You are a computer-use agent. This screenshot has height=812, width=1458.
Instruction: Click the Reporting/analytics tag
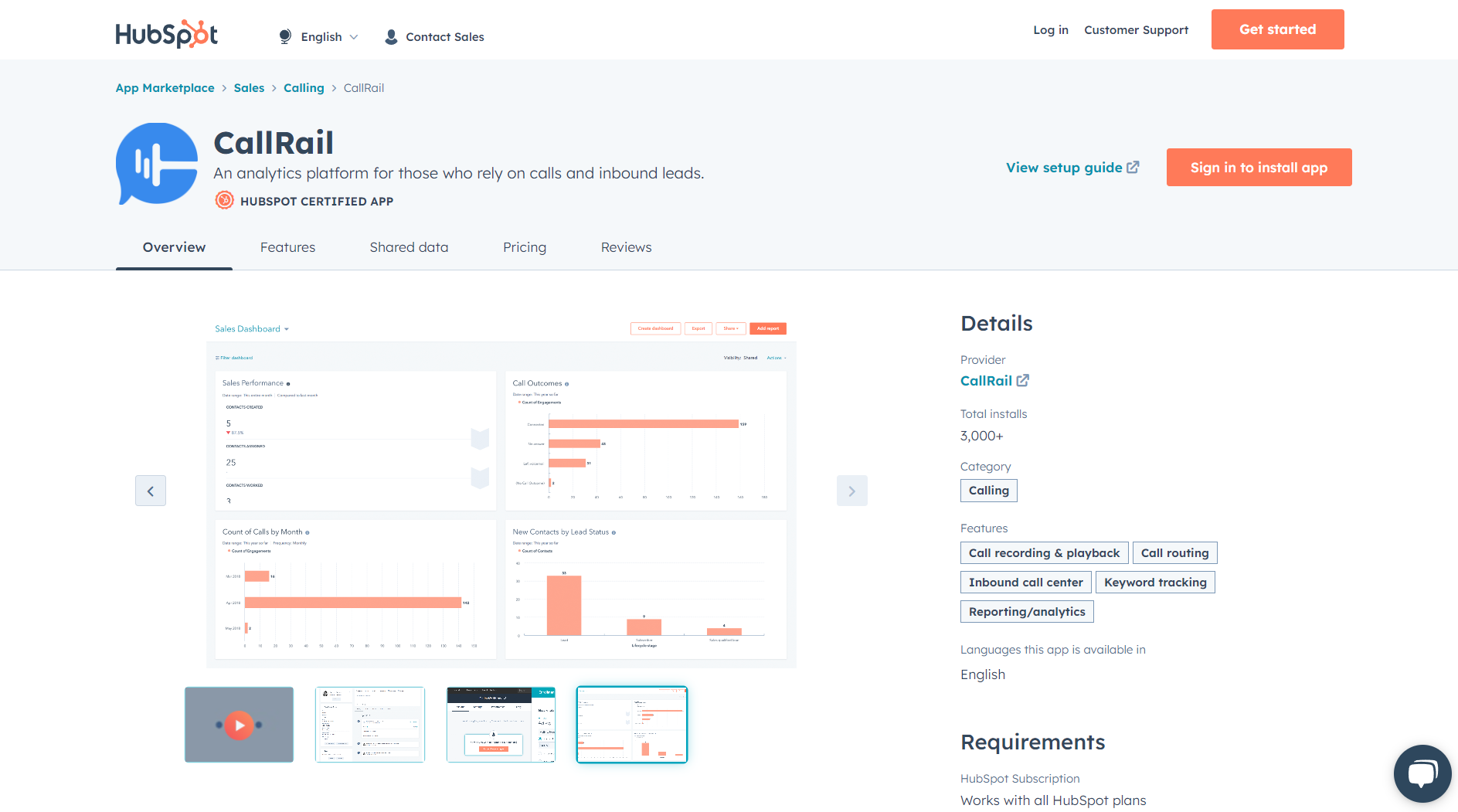coord(1027,612)
